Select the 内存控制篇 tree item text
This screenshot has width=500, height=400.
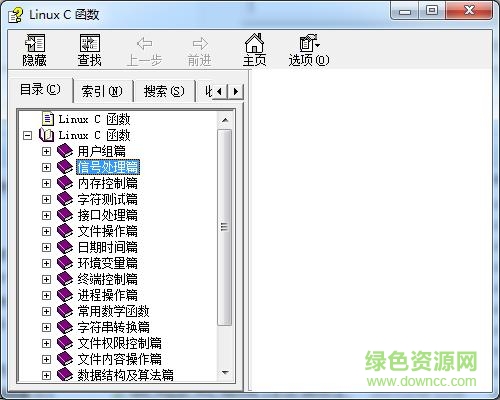107,183
